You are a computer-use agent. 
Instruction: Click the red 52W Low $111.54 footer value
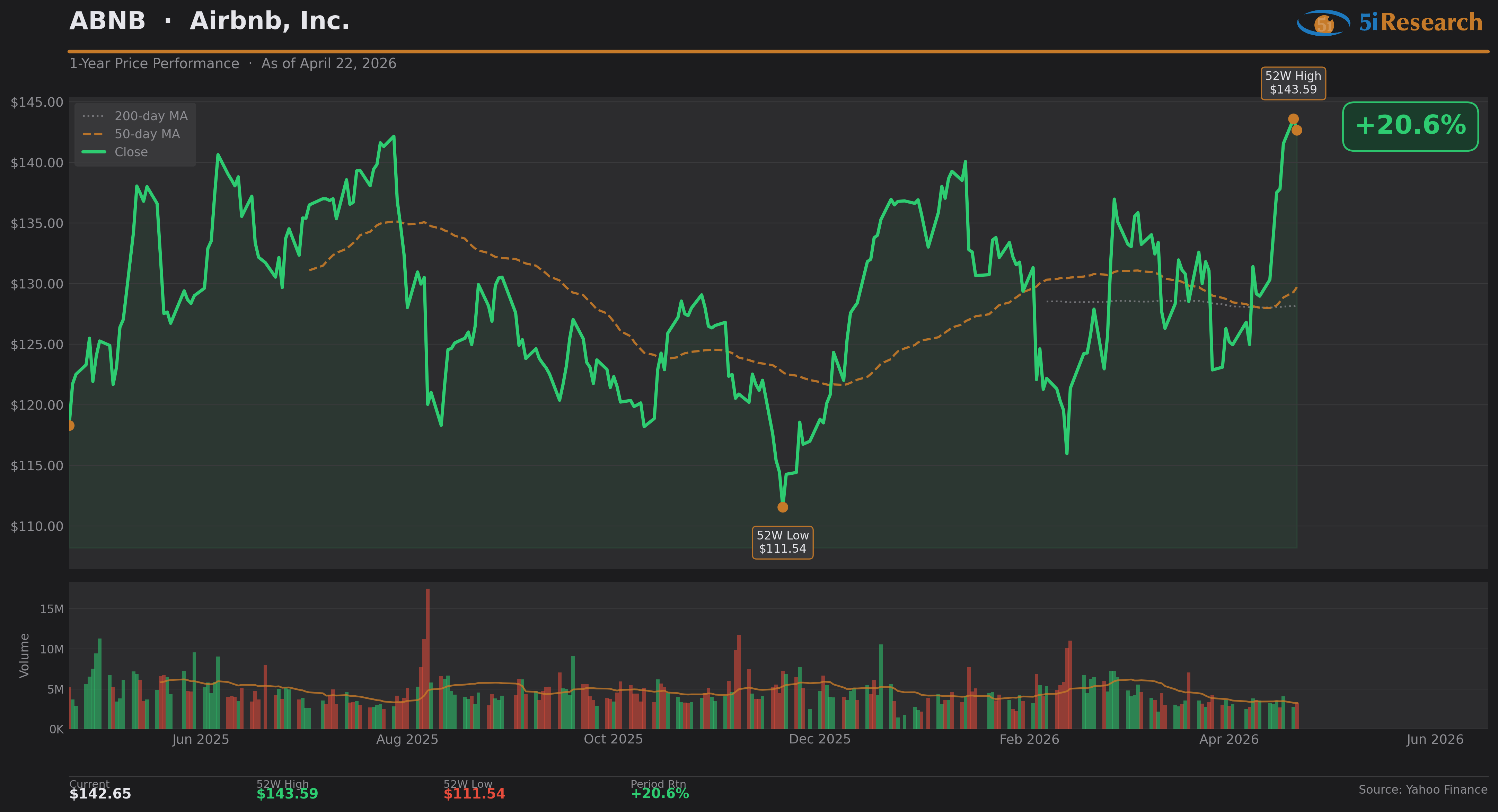[x=474, y=794]
